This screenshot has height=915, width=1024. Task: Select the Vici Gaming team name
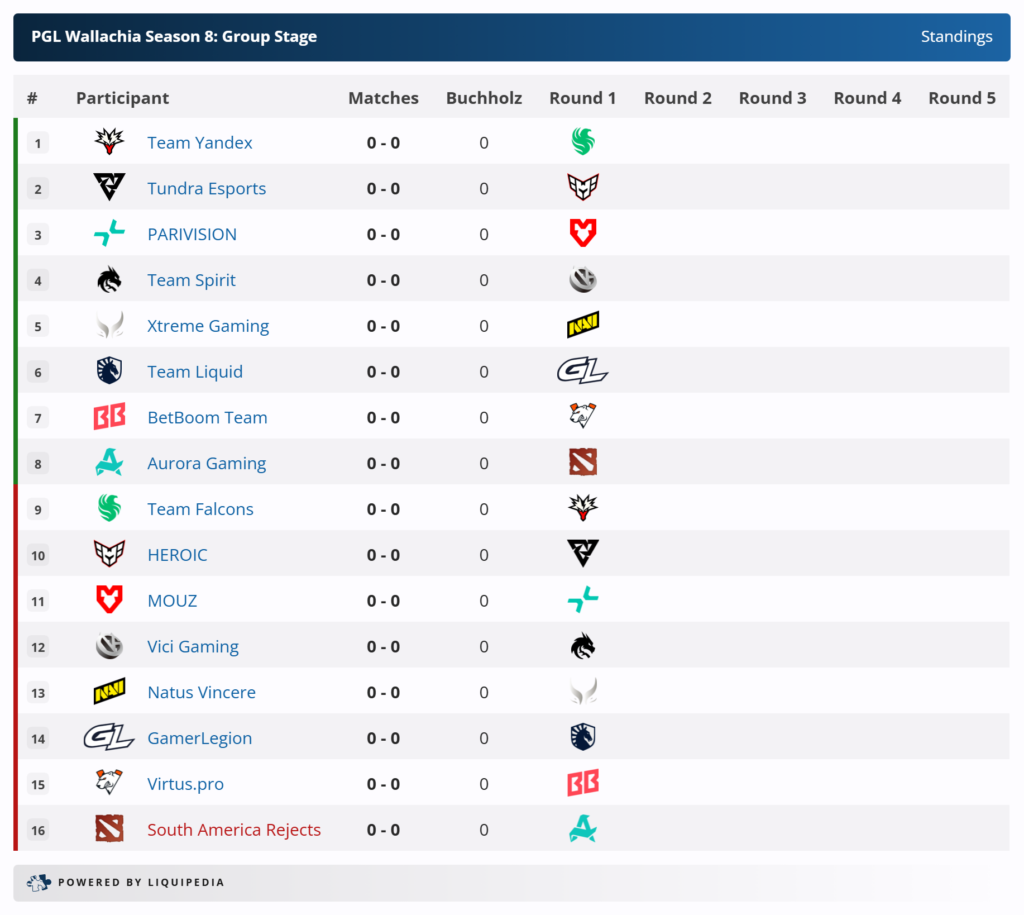(x=193, y=646)
